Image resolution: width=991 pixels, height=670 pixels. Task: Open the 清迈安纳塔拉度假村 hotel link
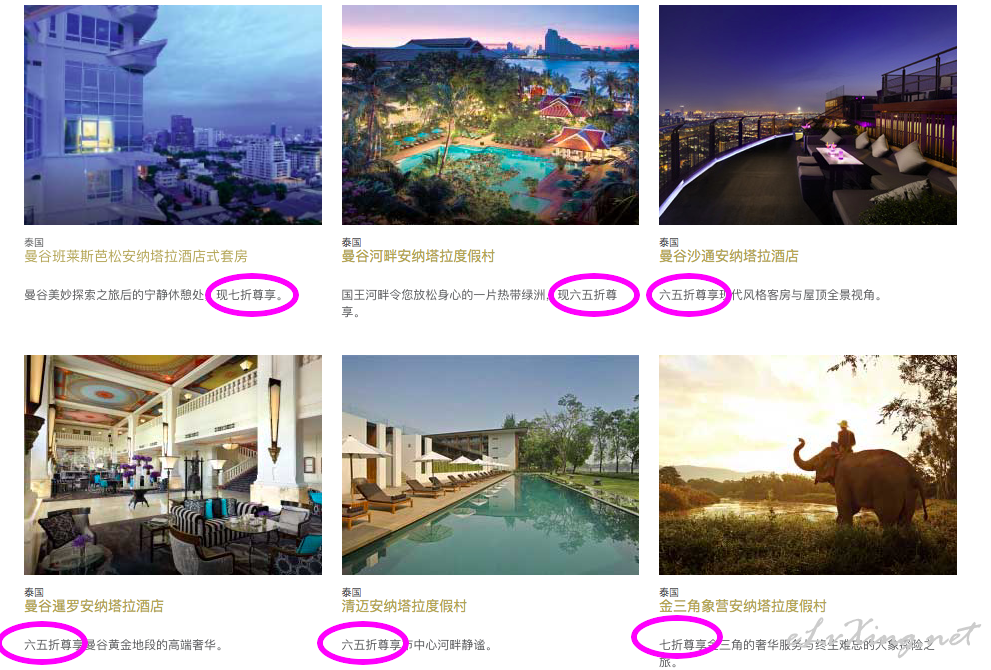click(x=404, y=607)
